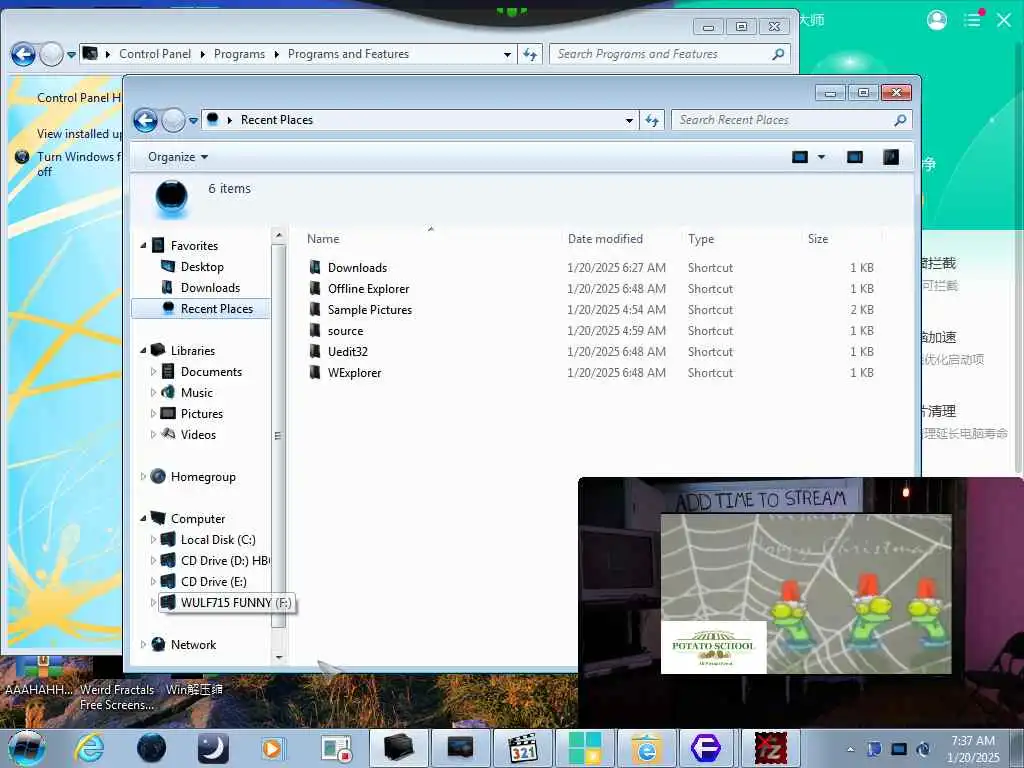Image resolution: width=1024 pixels, height=768 pixels.
Task: Open user account icon in green app
Action: (936, 20)
